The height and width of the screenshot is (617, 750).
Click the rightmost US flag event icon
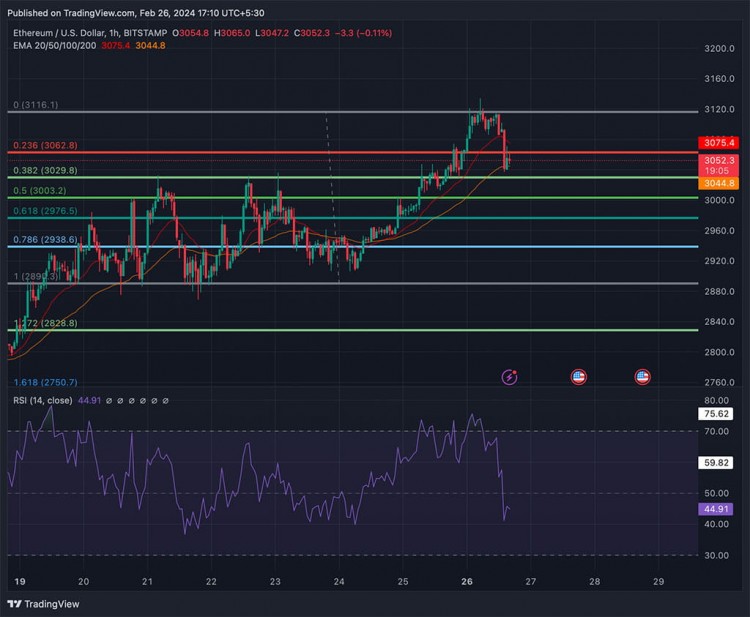[643, 377]
